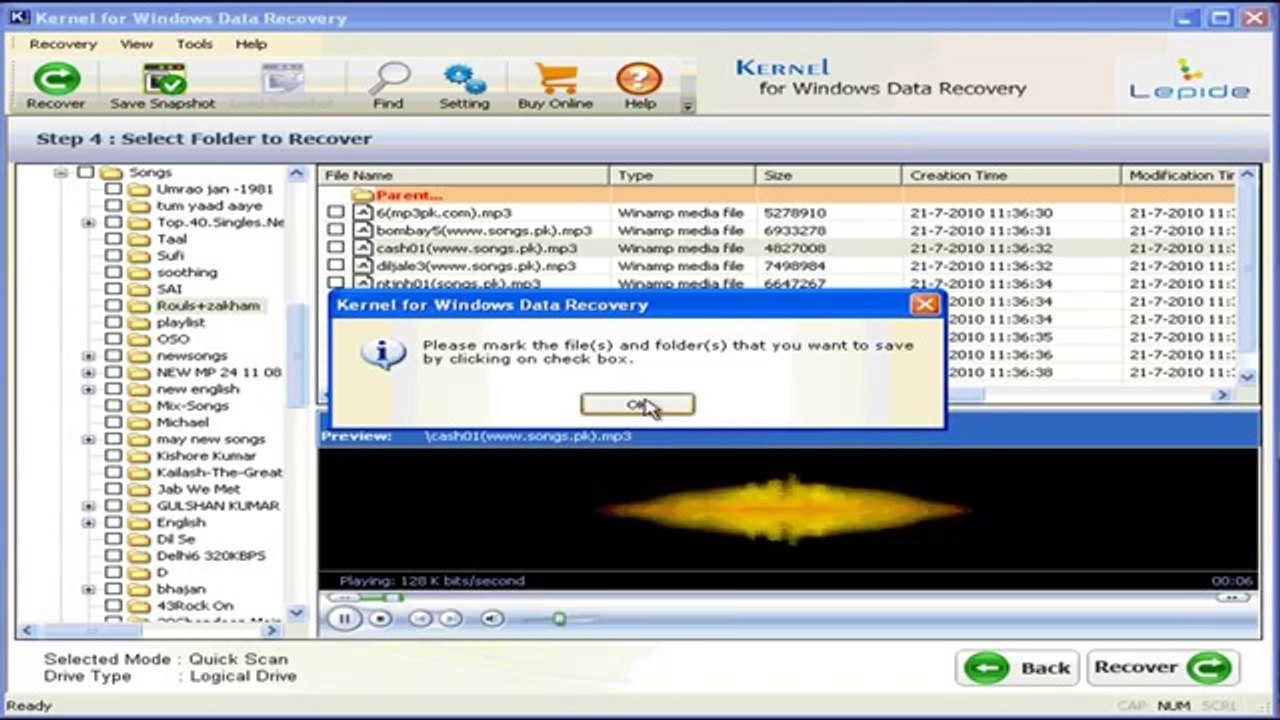Image resolution: width=1280 pixels, height=720 pixels.
Task: Click the Back button
Action: point(1016,668)
